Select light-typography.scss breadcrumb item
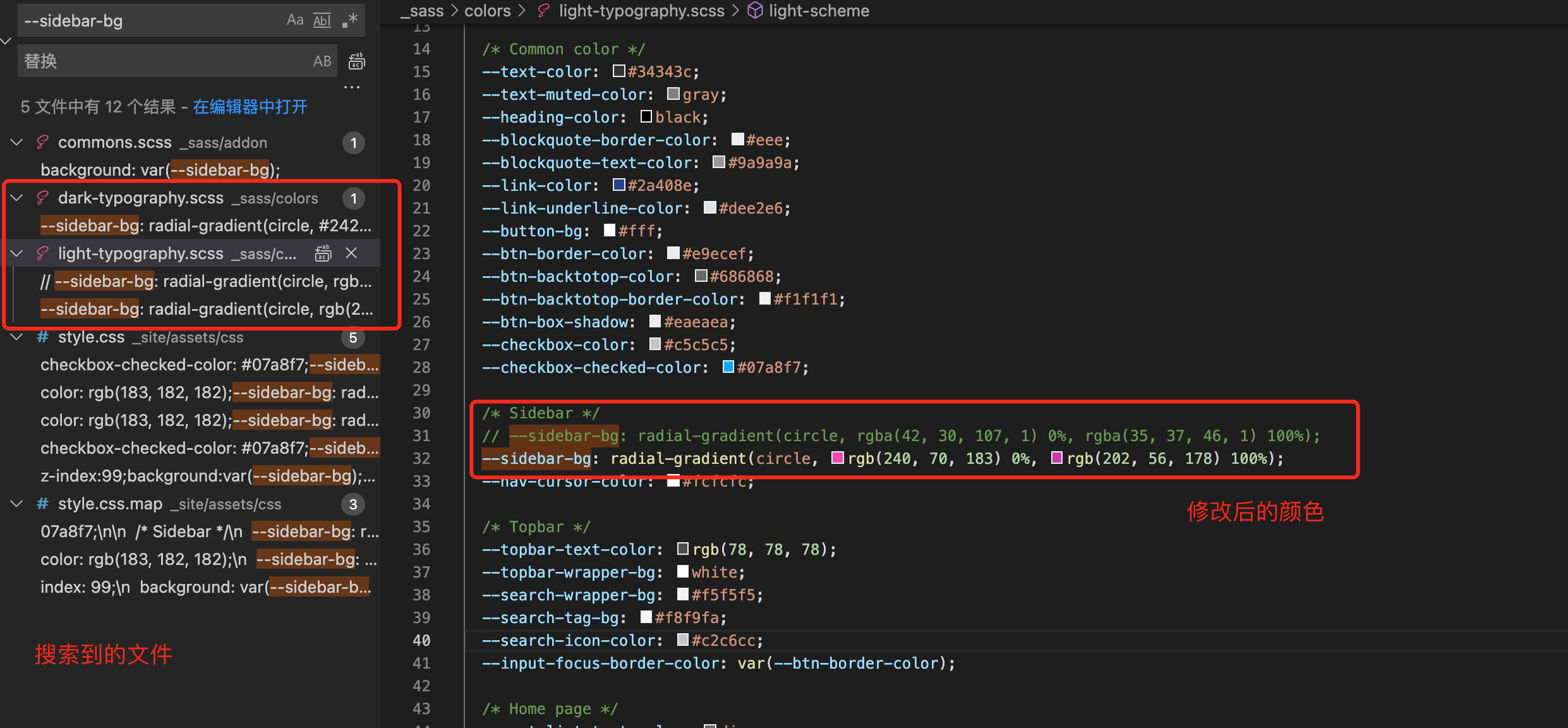1568x728 pixels. click(641, 11)
